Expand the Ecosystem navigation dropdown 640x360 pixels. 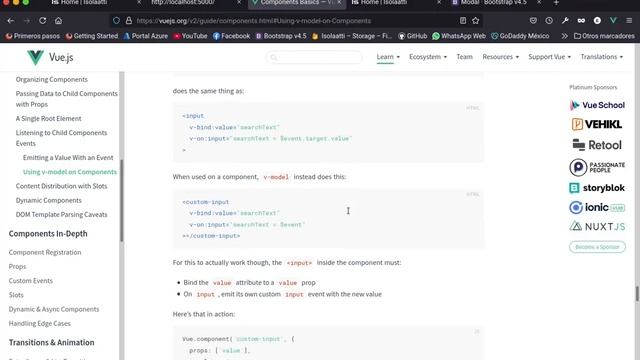pos(428,57)
